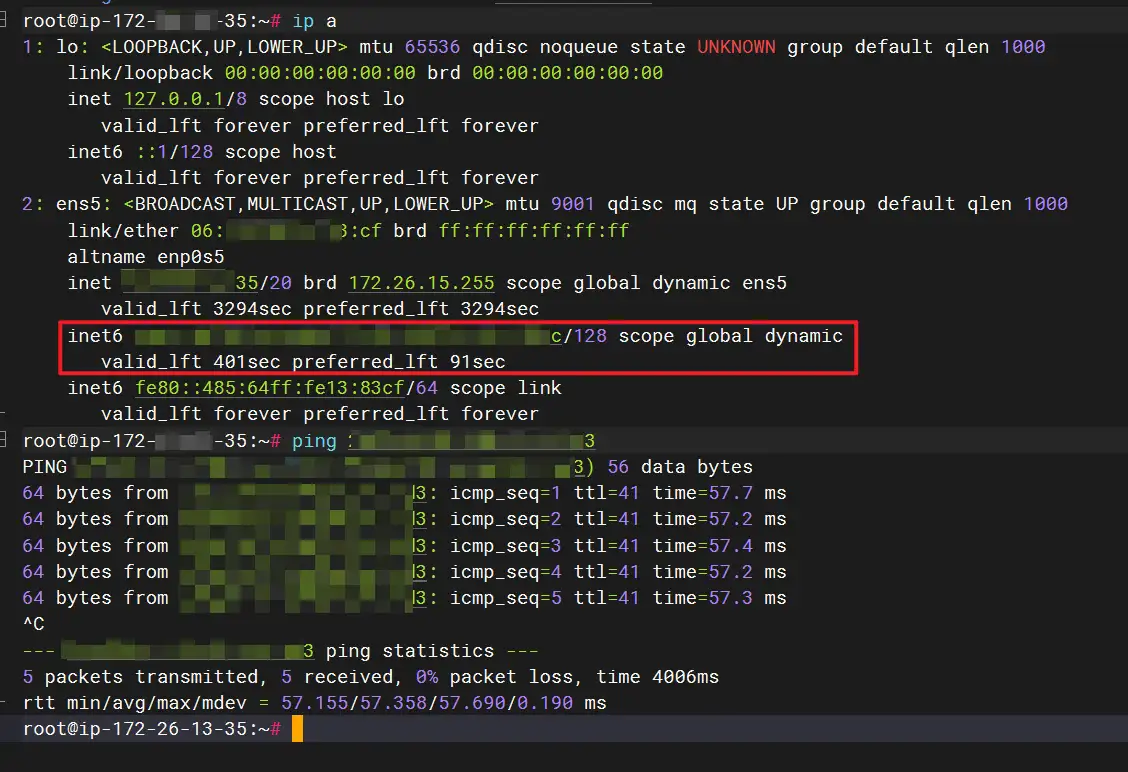Select the rtt values 57.155/57.358/57.690/0.190
Viewport: 1128px width, 772px height.
click(427, 702)
